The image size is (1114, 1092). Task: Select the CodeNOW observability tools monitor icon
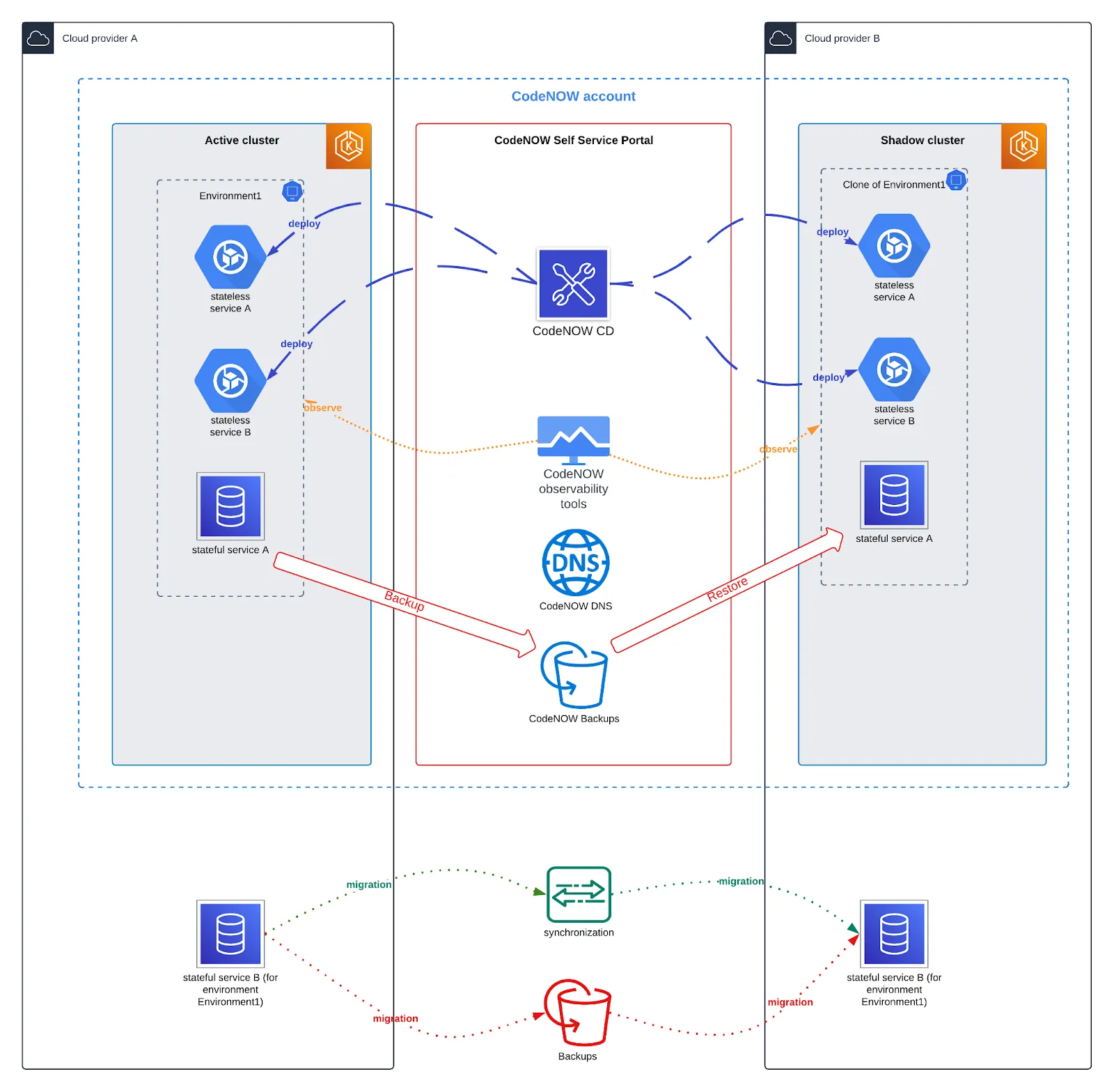(x=573, y=437)
